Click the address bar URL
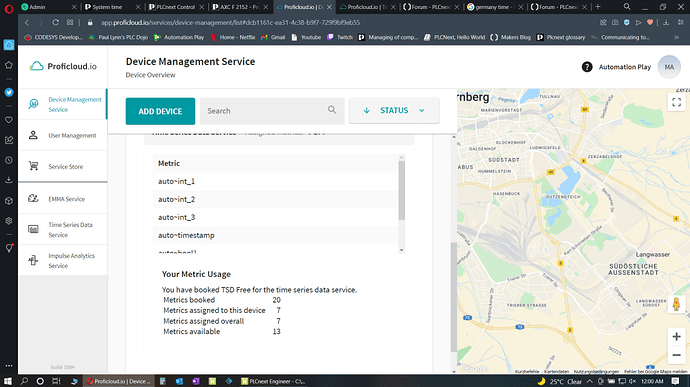 tap(231, 22)
